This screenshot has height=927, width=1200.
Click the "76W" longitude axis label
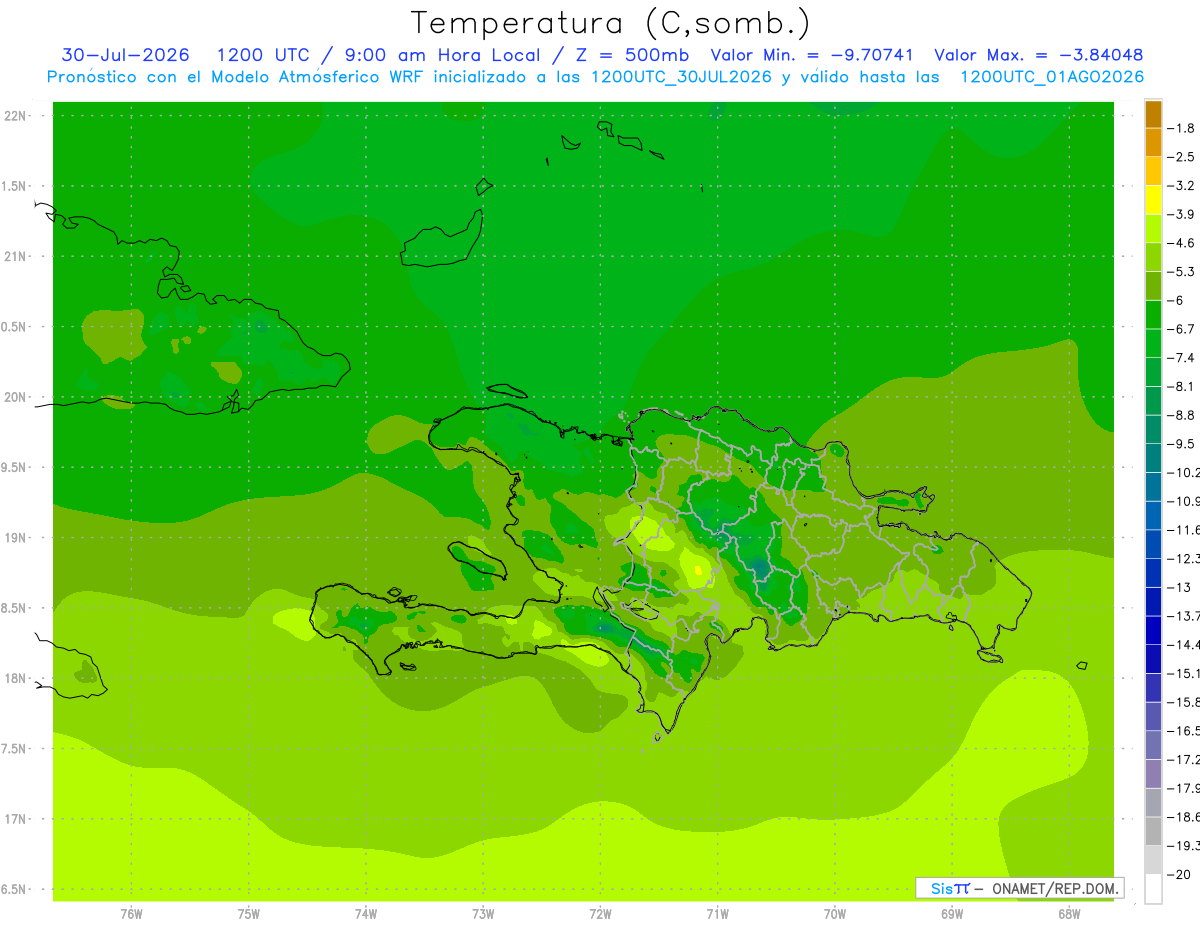tap(131, 914)
